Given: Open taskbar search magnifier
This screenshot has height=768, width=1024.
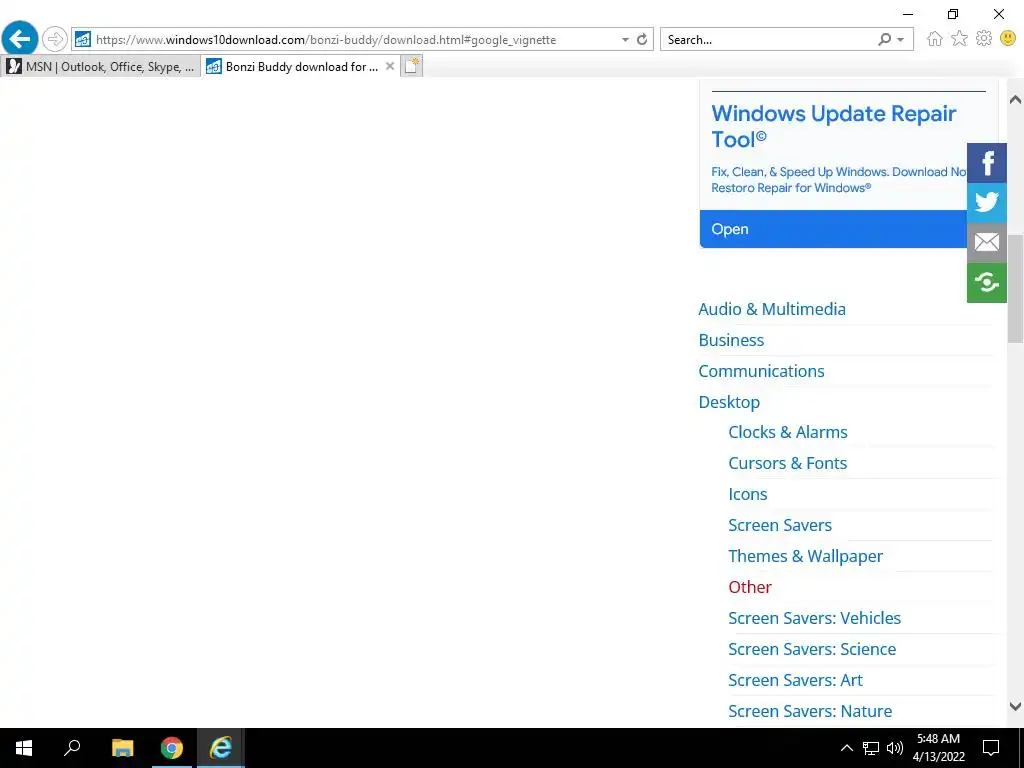Looking at the screenshot, I should (x=72, y=748).
